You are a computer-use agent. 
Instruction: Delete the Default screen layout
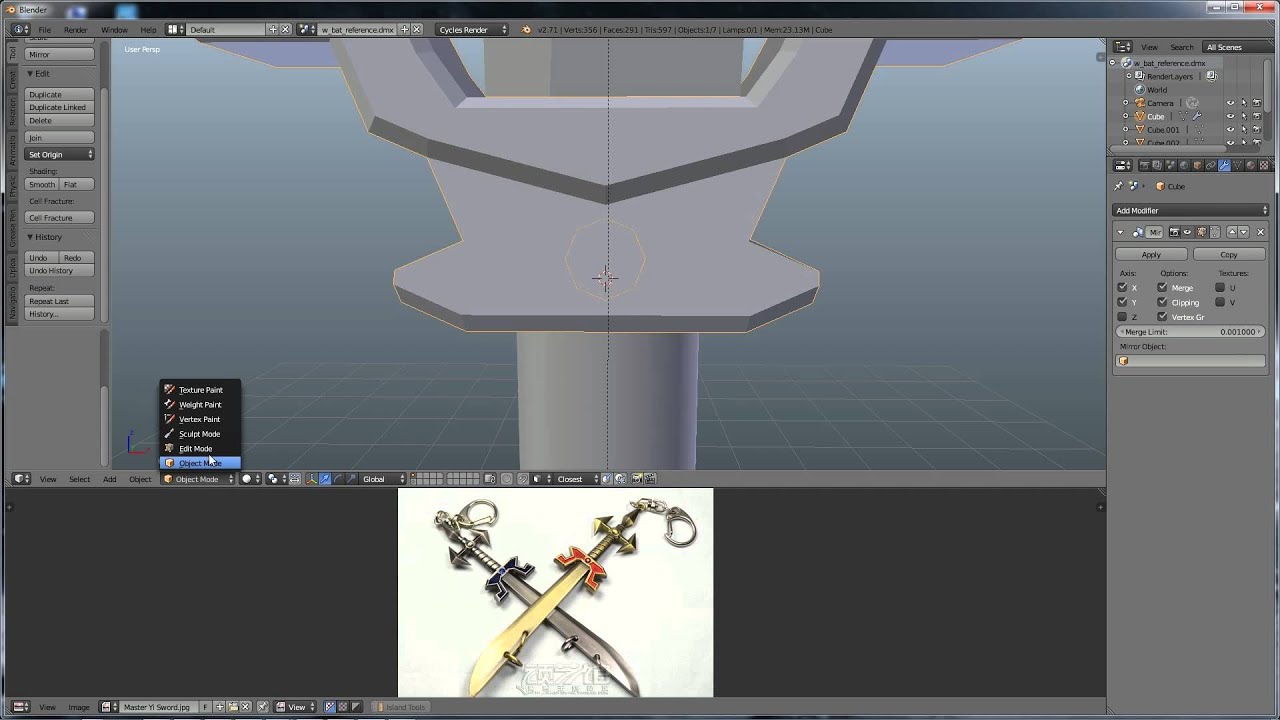coord(285,30)
